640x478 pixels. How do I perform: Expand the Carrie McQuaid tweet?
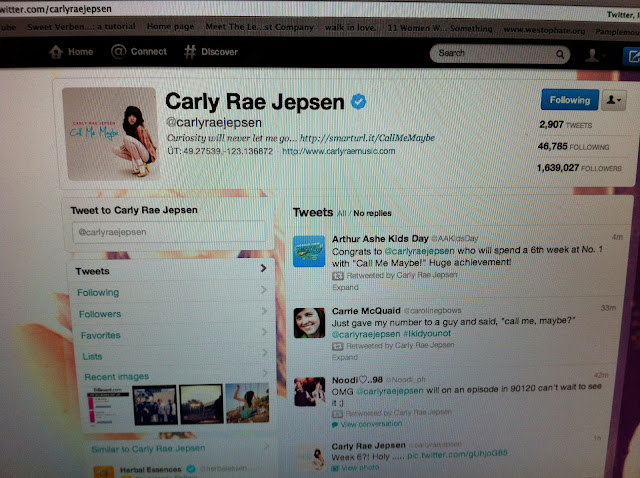pyautogui.click(x=344, y=357)
